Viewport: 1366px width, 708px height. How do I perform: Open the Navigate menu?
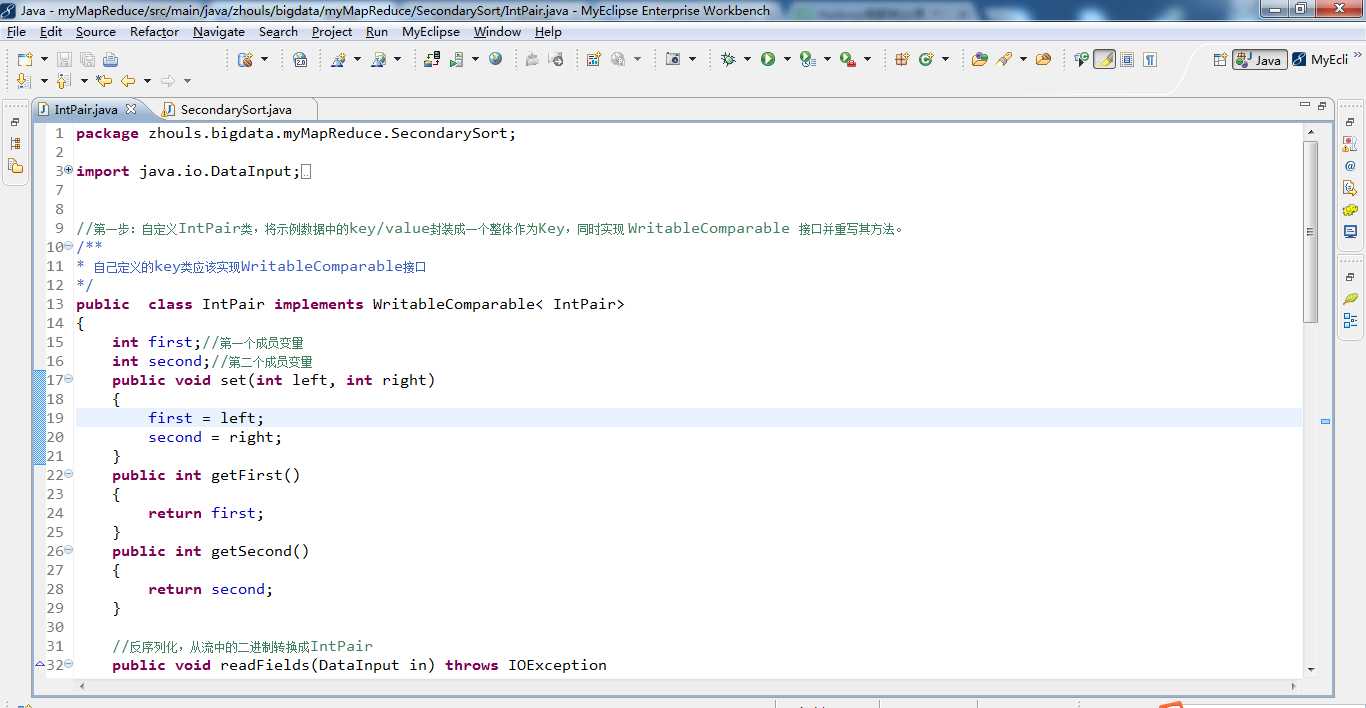click(x=219, y=32)
